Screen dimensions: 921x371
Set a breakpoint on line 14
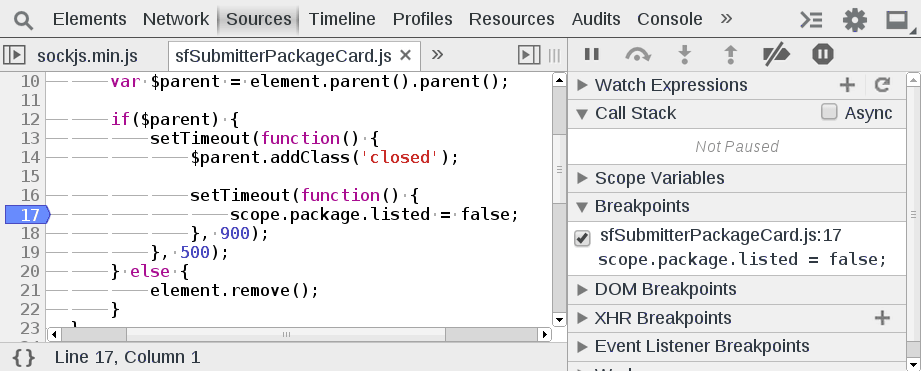tap(30, 157)
